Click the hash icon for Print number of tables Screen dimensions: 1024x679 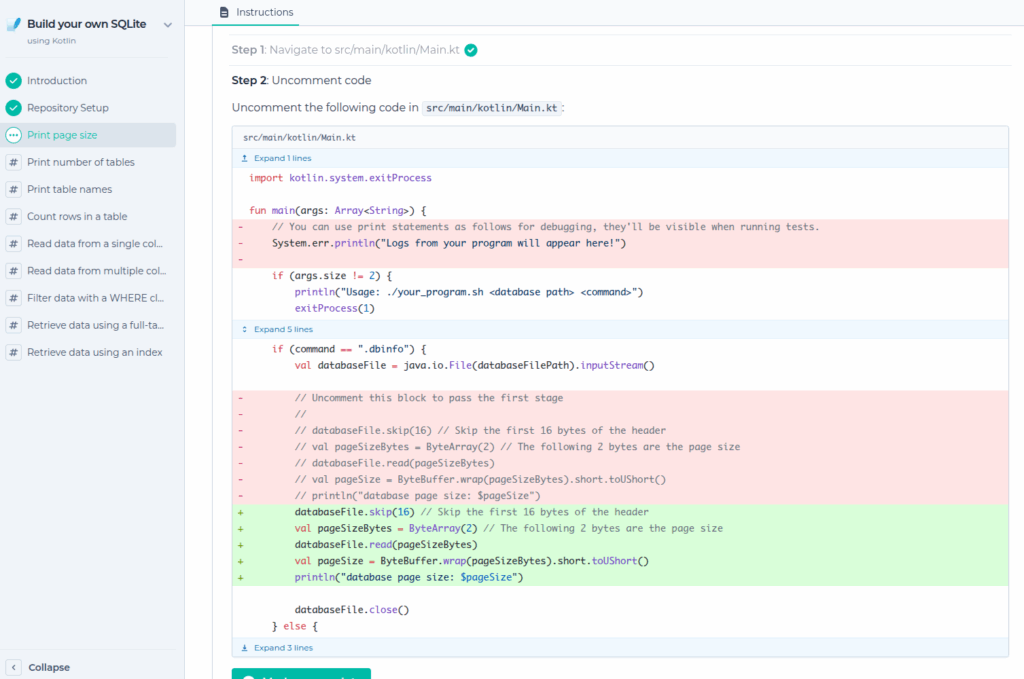(x=14, y=163)
